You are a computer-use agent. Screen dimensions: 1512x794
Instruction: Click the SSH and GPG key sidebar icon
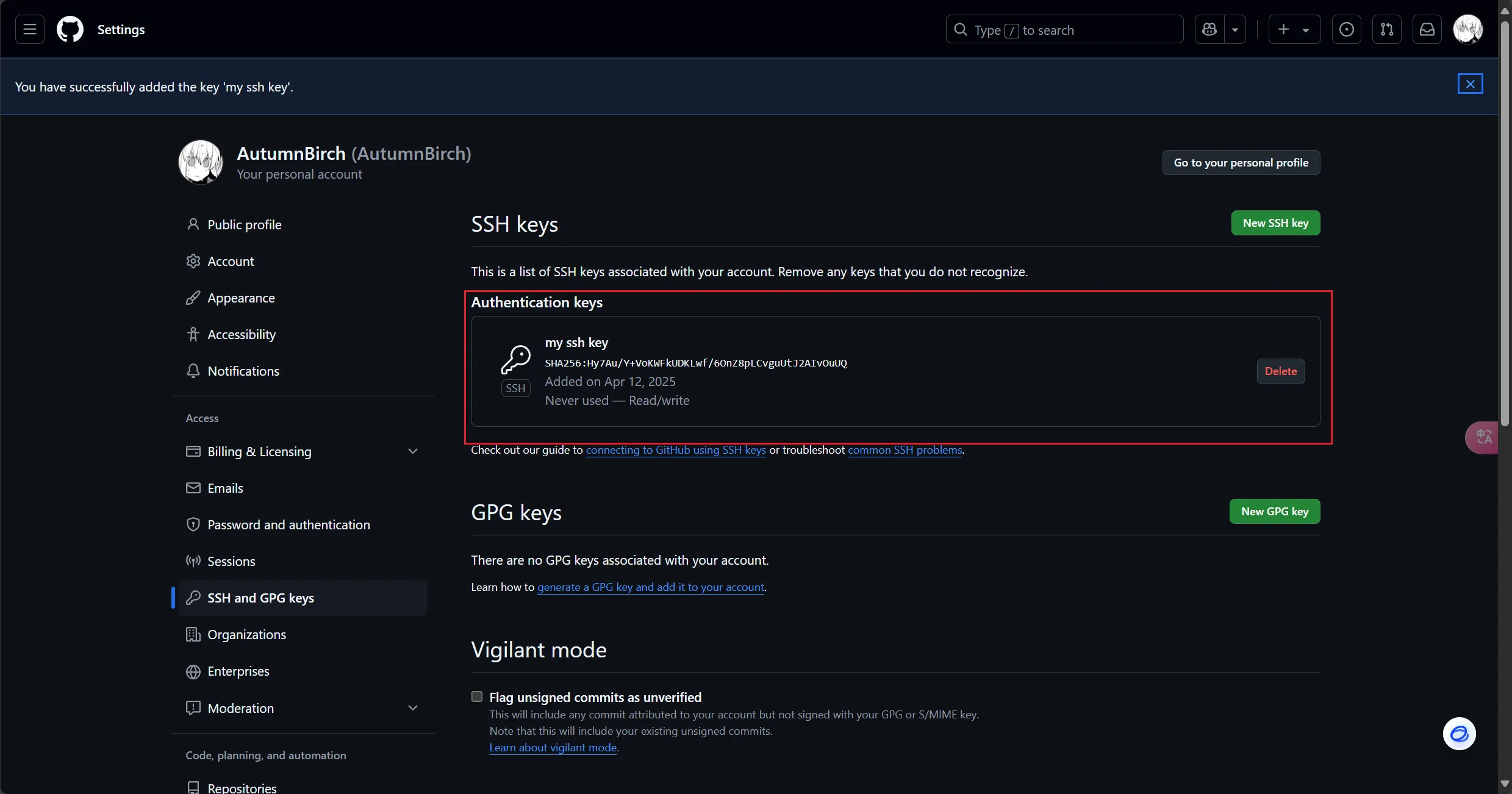coord(193,598)
